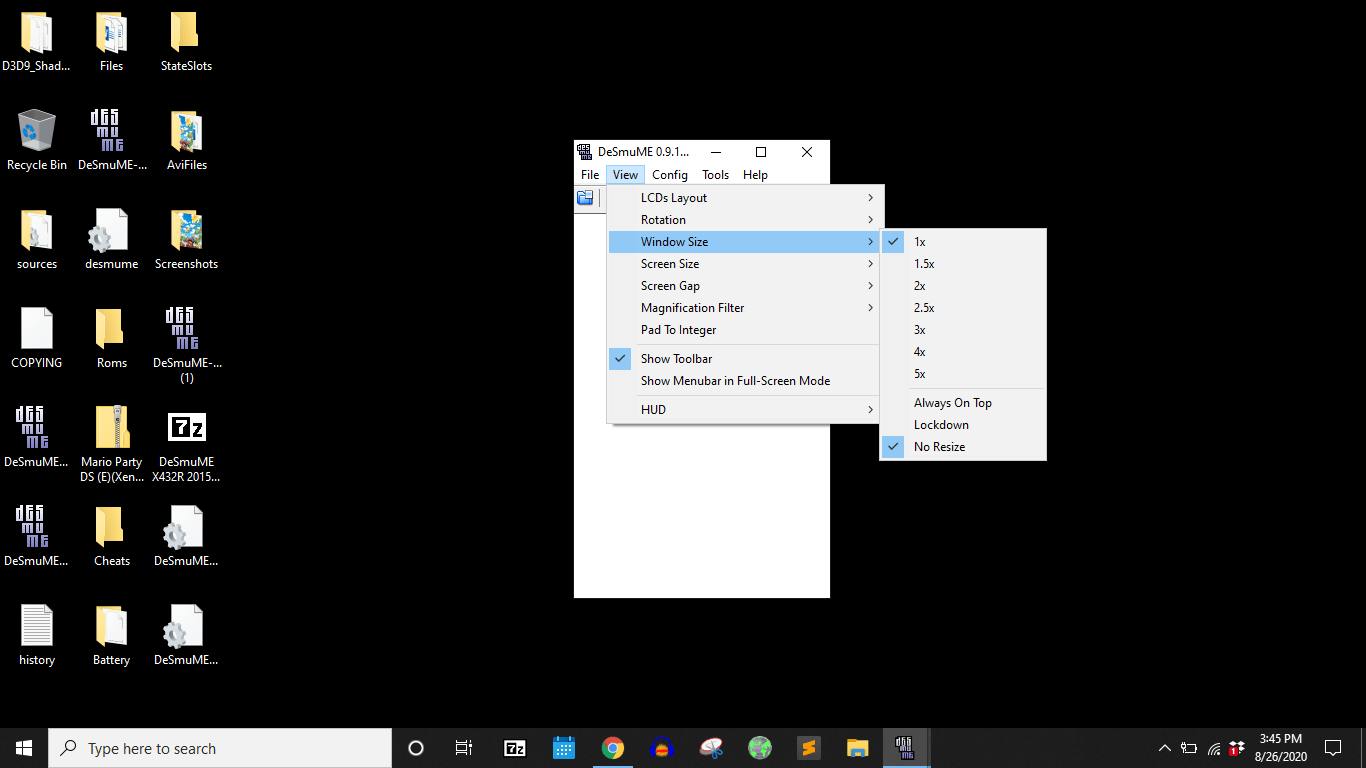Open the notification center
The height and width of the screenshot is (768, 1366).
tap(1333, 748)
